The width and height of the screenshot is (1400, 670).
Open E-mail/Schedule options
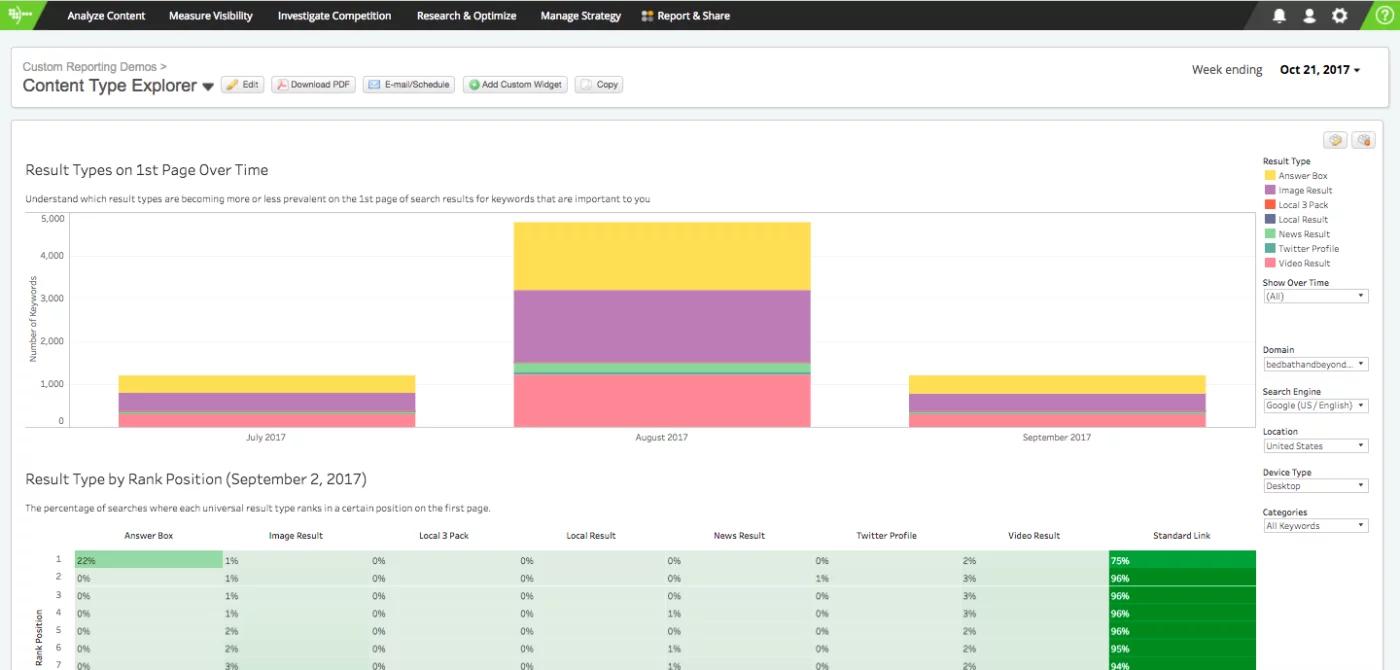pyautogui.click(x=409, y=85)
